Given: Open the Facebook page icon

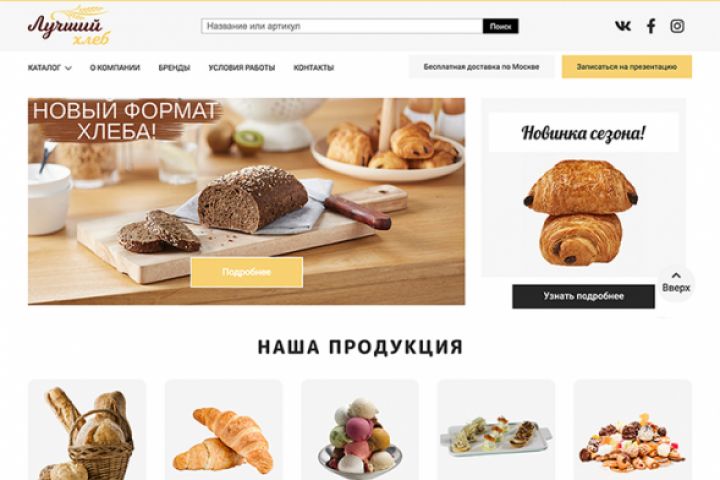Looking at the screenshot, I should tap(651, 26).
